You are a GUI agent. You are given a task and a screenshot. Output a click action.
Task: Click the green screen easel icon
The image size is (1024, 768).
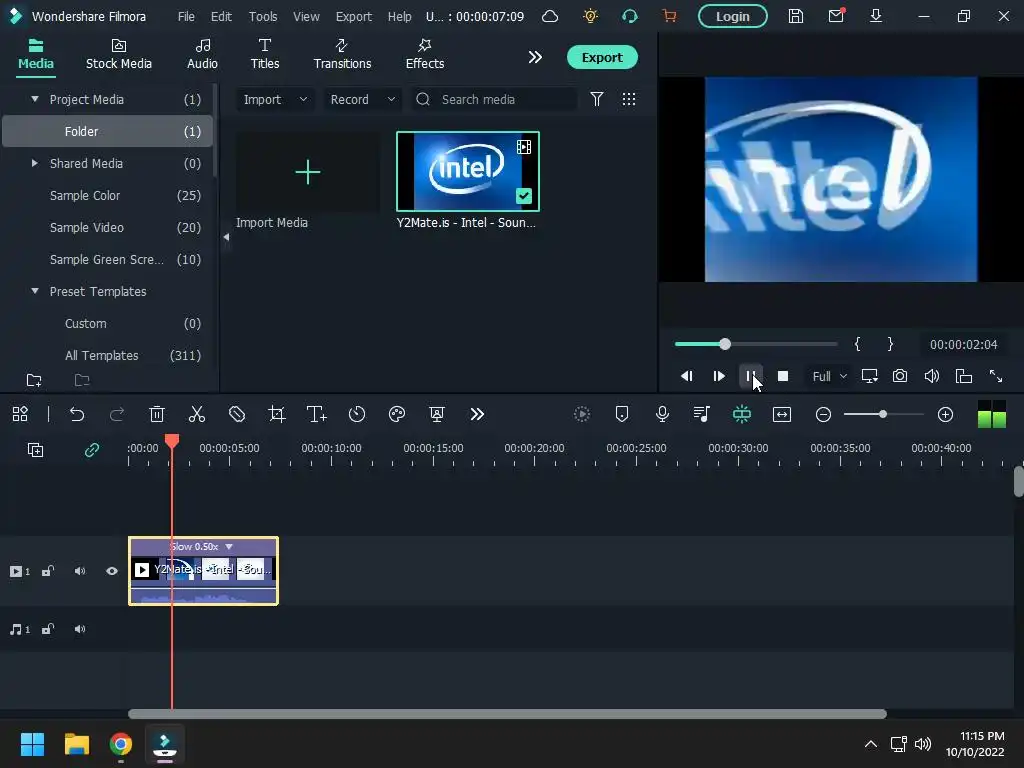pos(437,414)
